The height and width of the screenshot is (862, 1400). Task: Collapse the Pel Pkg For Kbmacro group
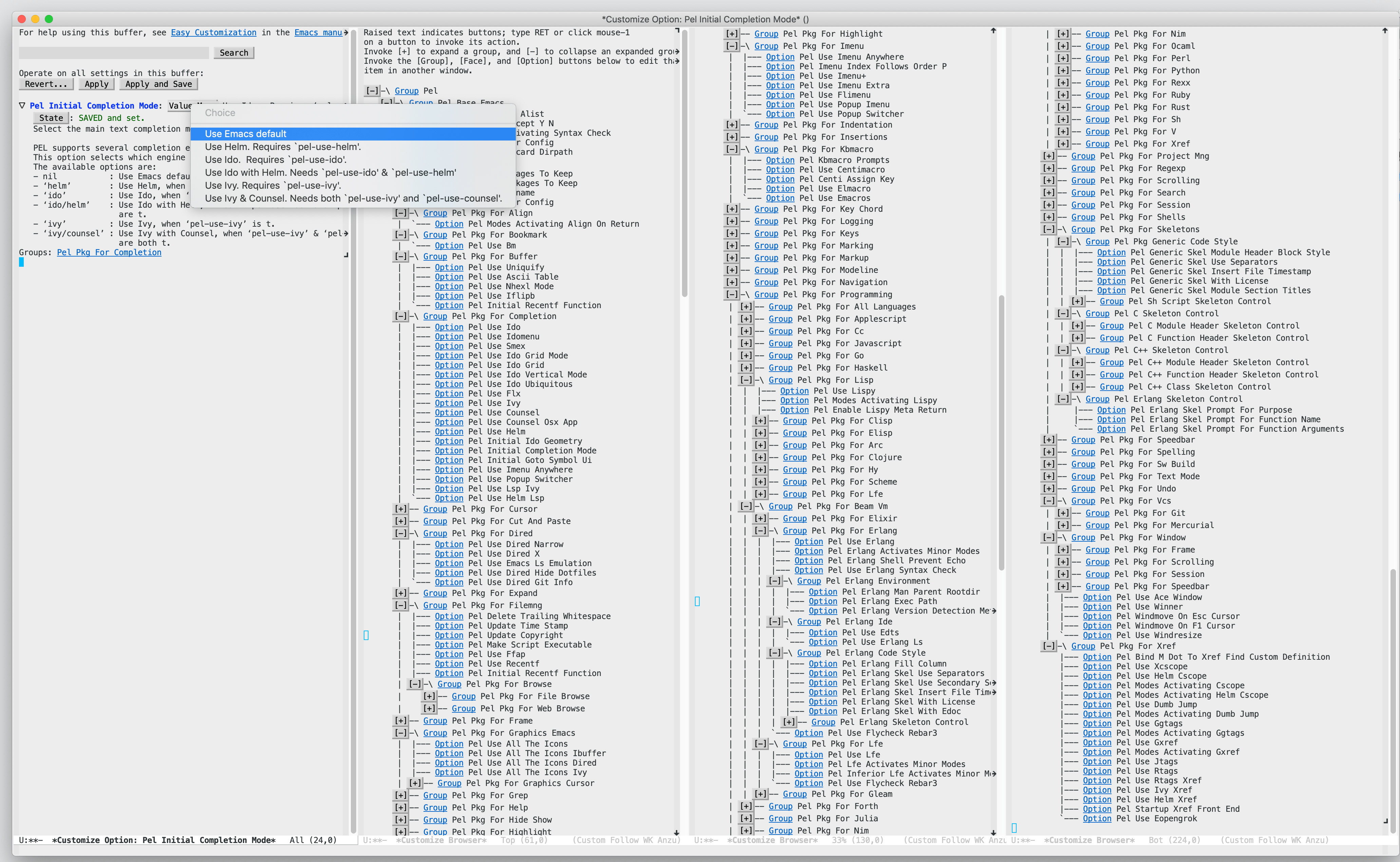[x=732, y=149]
